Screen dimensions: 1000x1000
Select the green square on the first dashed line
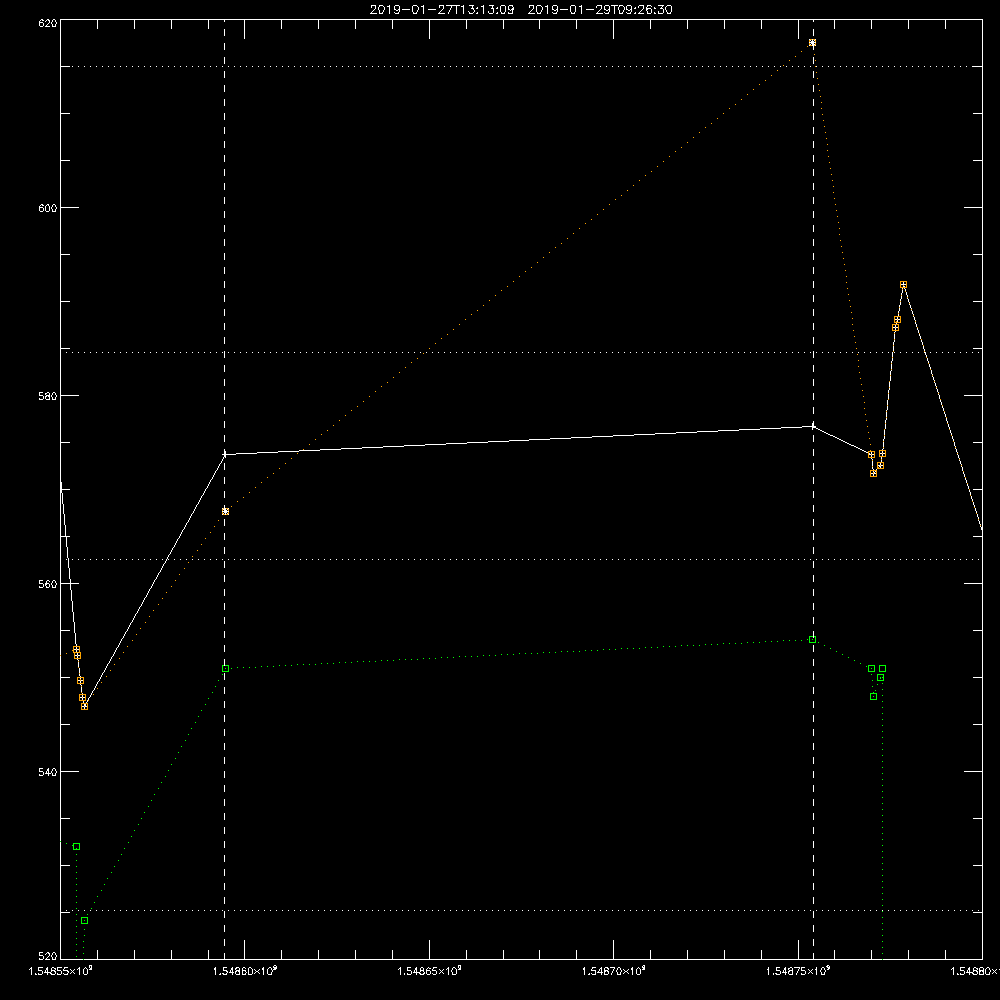(225, 668)
